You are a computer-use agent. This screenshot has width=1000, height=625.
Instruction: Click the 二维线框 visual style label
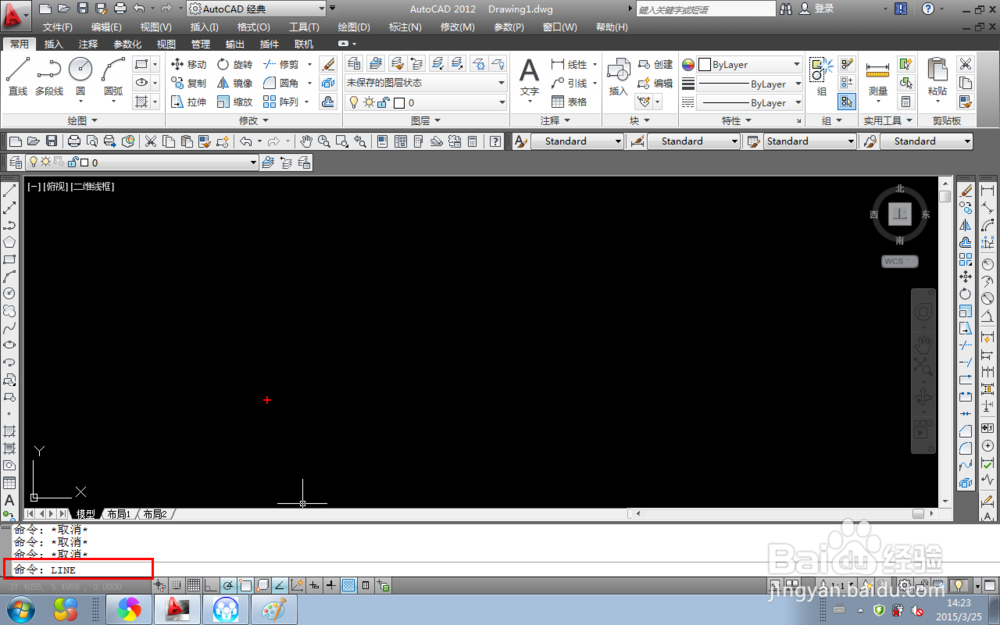[92, 186]
